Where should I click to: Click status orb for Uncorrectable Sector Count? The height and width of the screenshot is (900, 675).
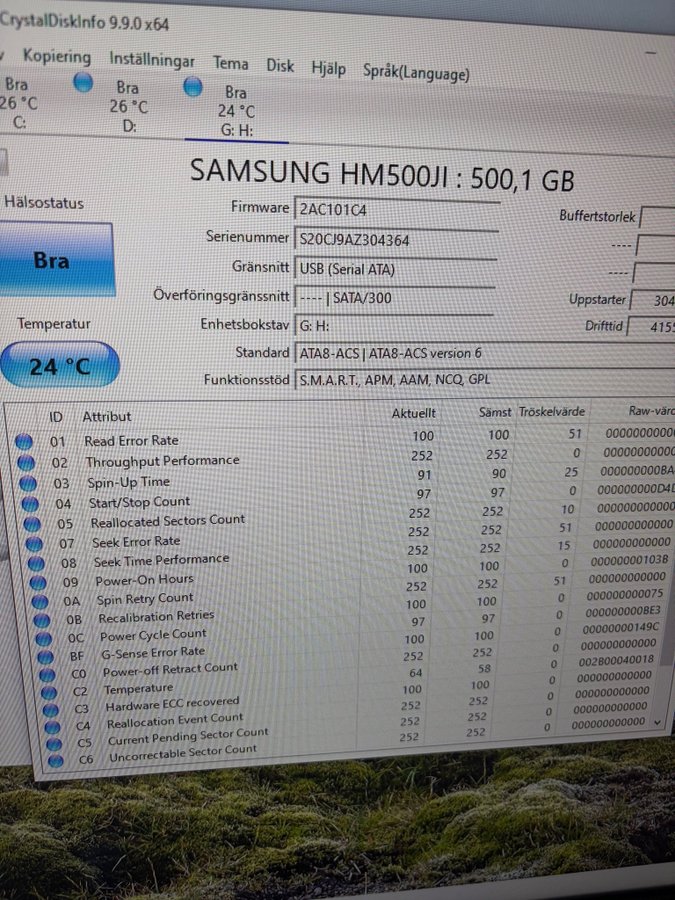pos(56,761)
